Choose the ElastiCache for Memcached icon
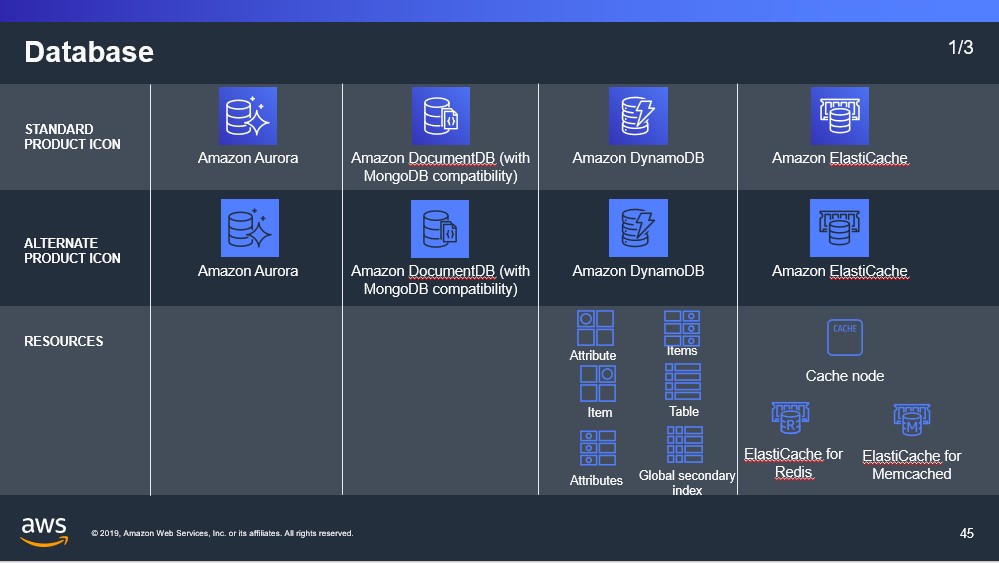Screen dimensions: 999x563 click(912, 420)
